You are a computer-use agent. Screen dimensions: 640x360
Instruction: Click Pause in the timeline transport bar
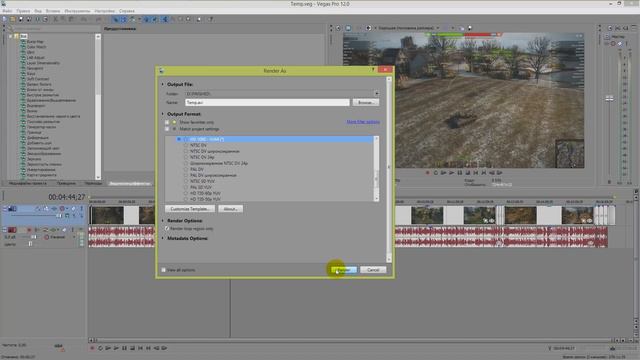(124, 348)
